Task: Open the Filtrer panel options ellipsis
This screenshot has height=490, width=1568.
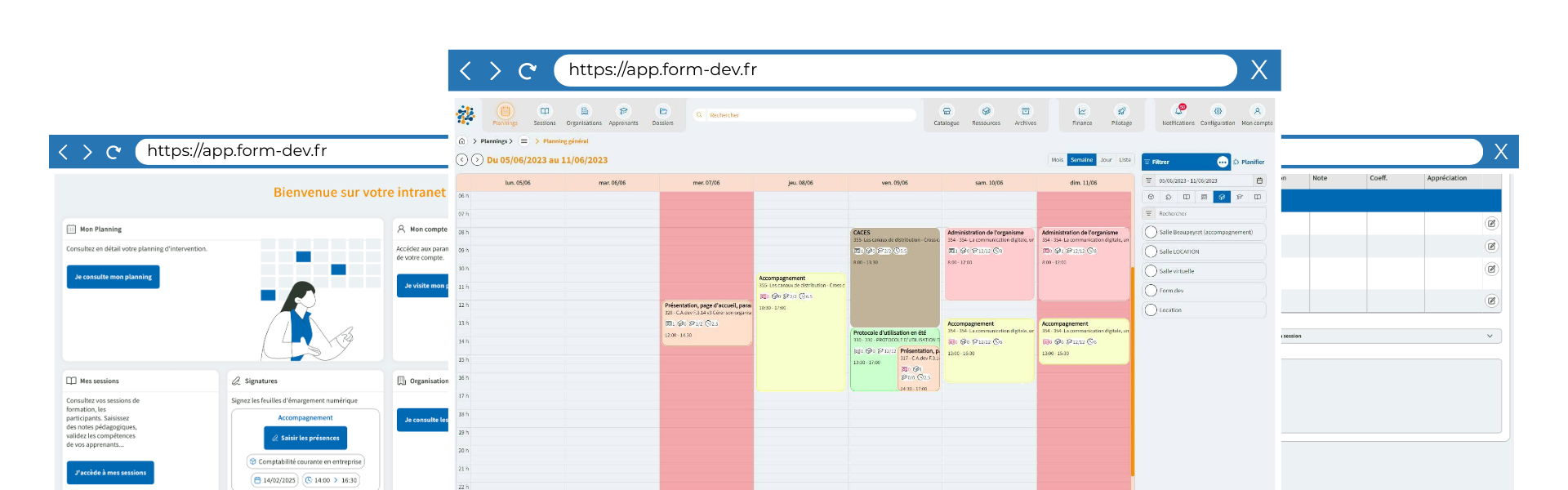Action: coord(1223,162)
